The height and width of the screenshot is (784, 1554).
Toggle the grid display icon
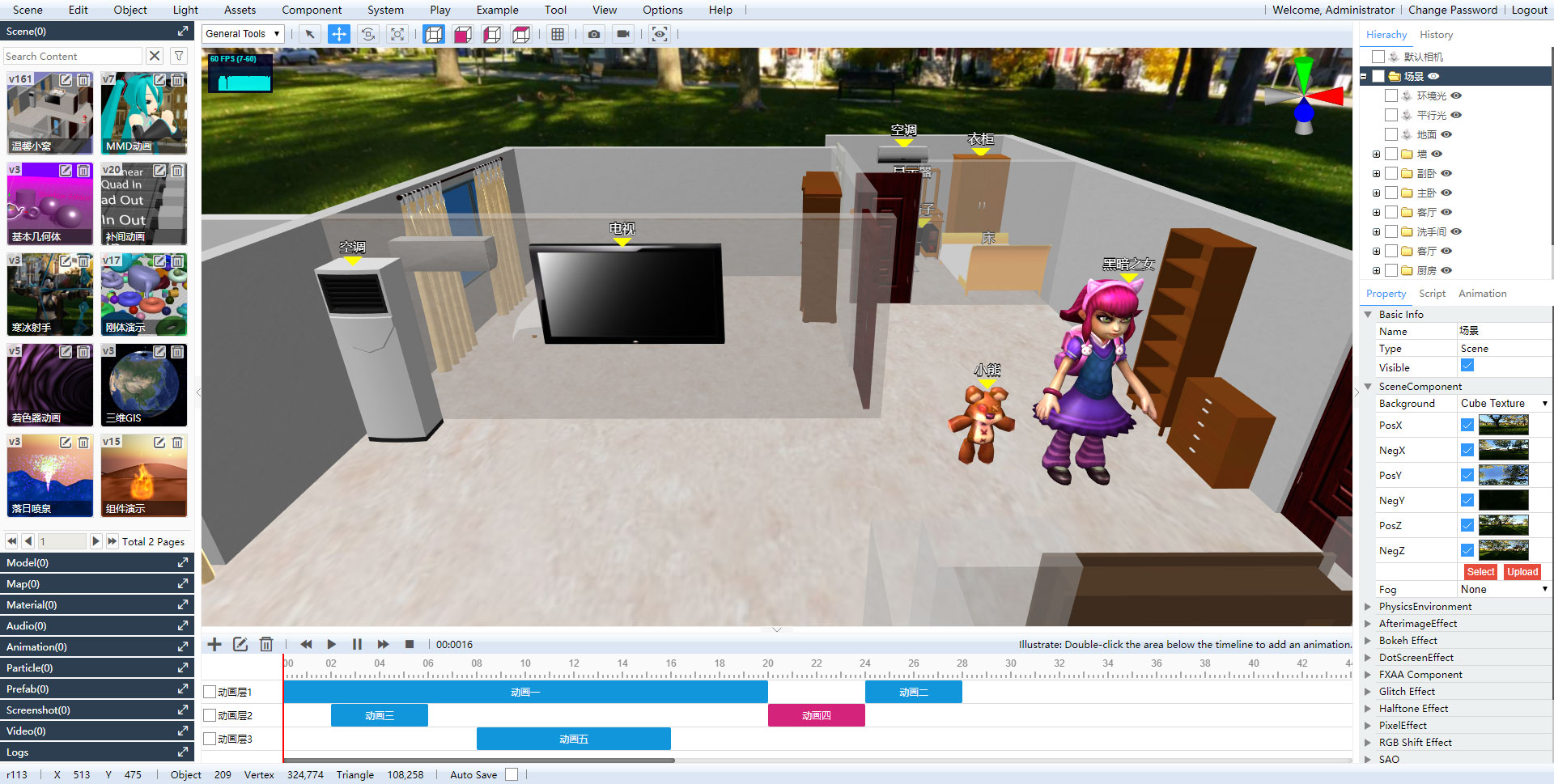coord(557,34)
